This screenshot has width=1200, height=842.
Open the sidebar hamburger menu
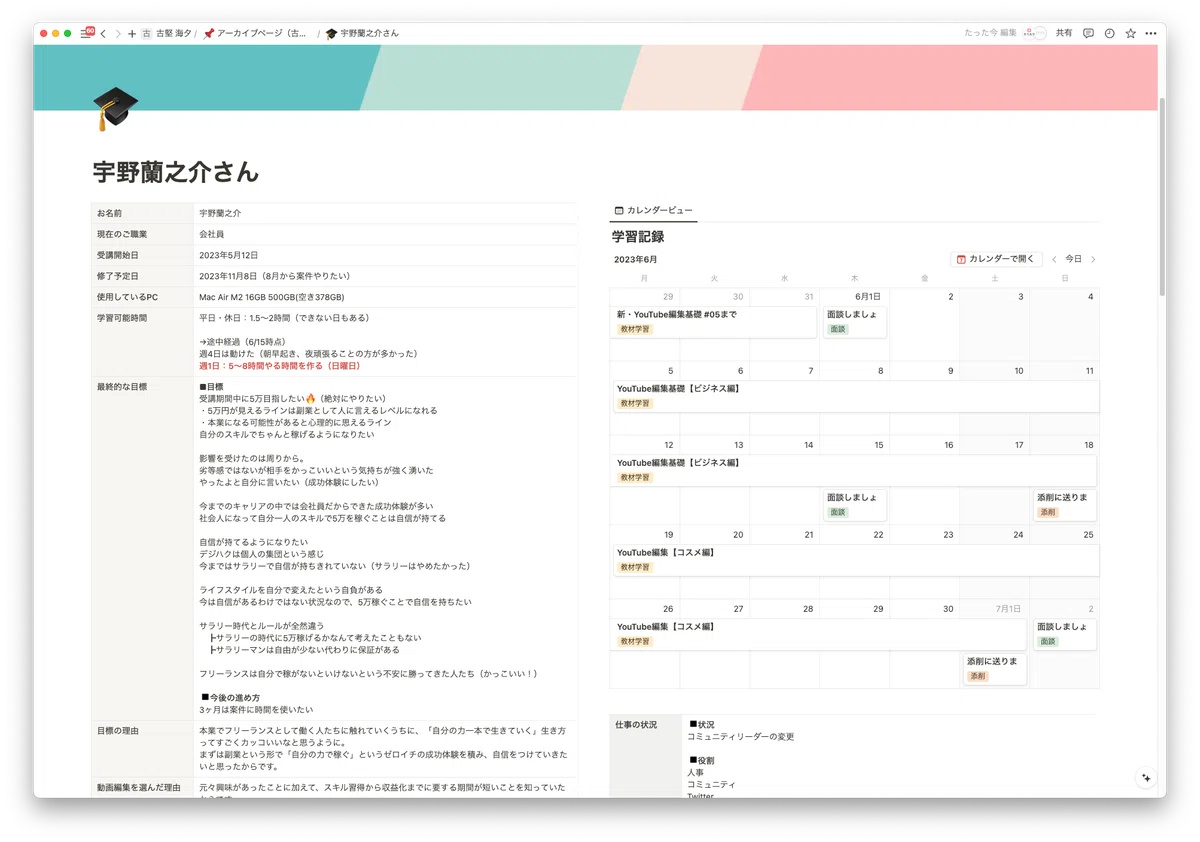[85, 33]
